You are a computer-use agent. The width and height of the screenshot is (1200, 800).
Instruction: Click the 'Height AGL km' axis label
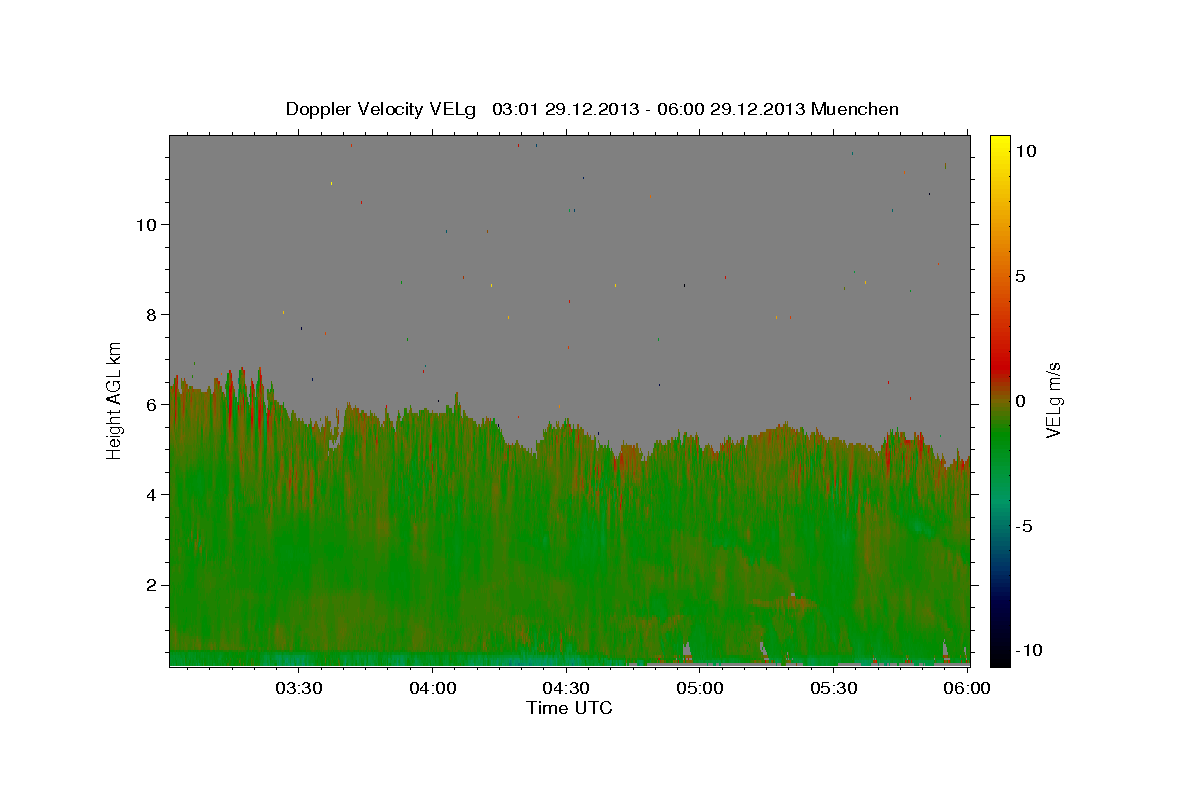[x=115, y=400]
